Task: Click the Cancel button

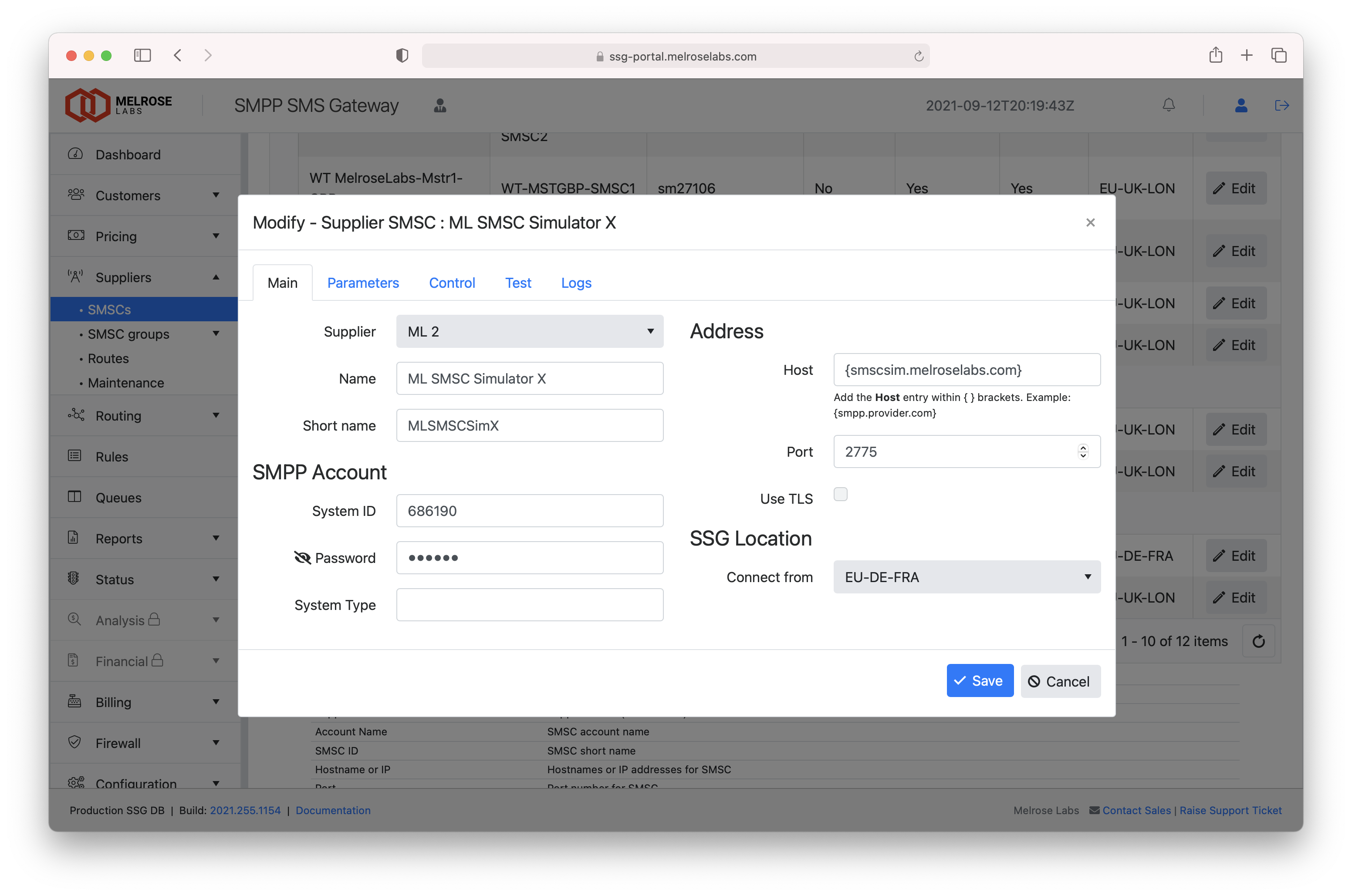Action: tap(1060, 681)
